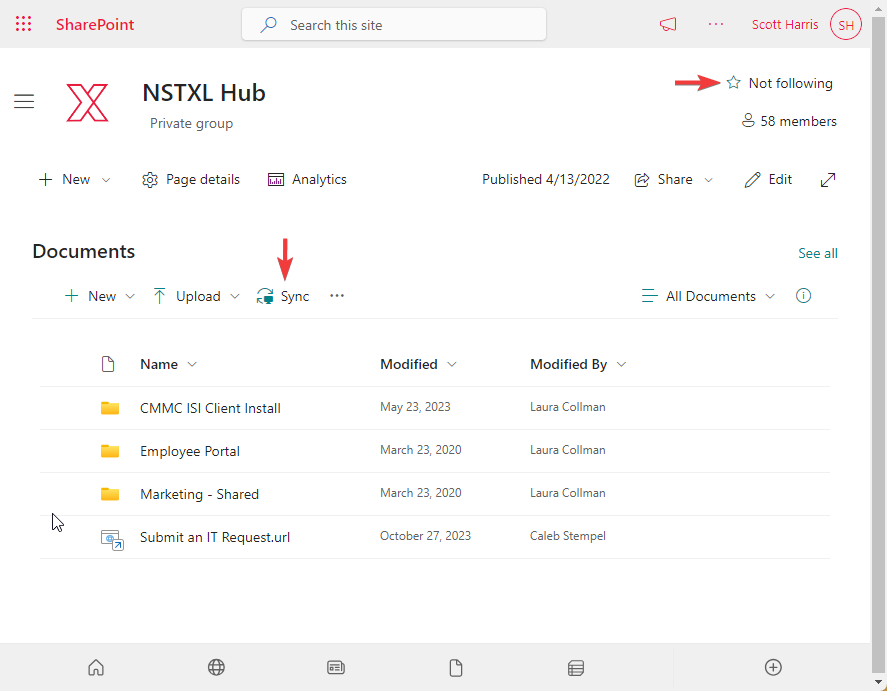Open Home in the bottom bar
Image resolution: width=887 pixels, height=691 pixels.
click(x=96, y=668)
